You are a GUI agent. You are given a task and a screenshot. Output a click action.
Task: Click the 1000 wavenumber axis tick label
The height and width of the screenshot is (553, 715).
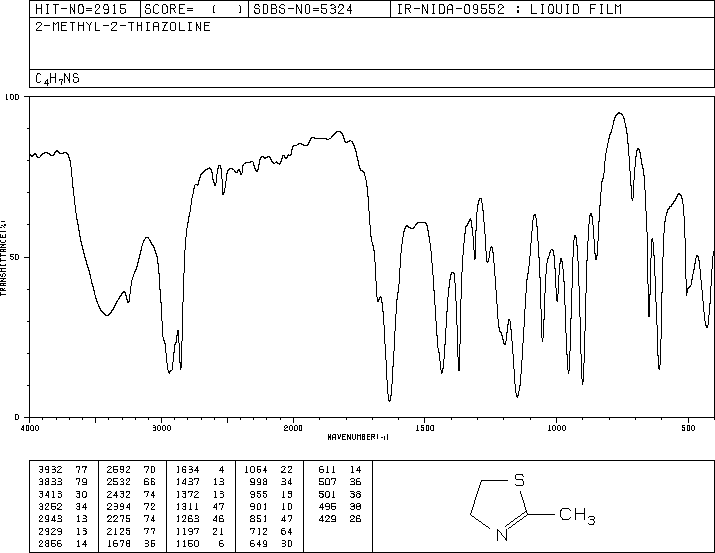point(556,428)
